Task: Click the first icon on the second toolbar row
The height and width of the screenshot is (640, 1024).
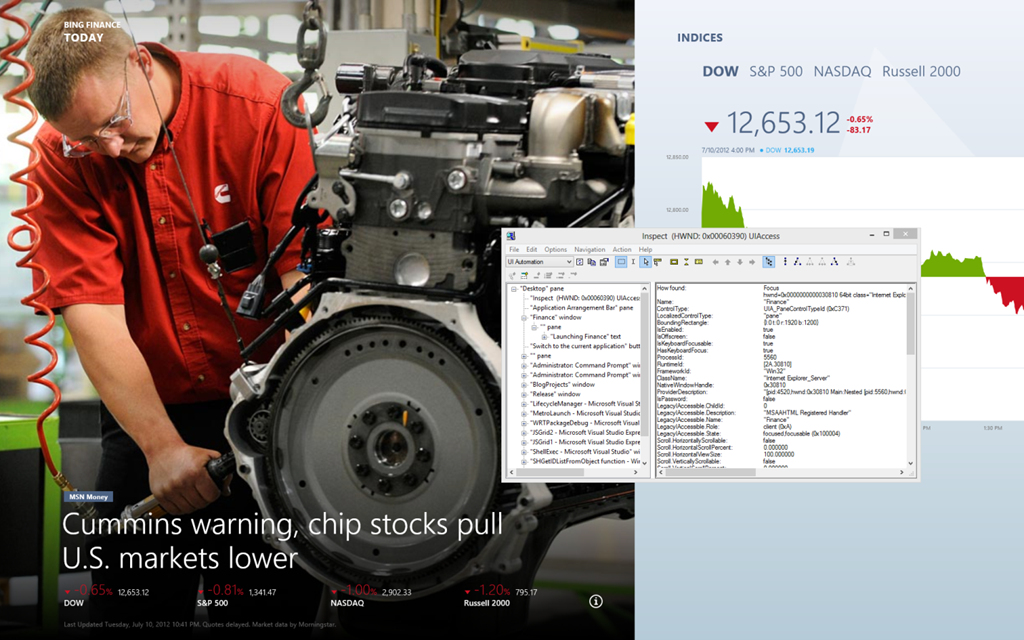Action: (512, 276)
